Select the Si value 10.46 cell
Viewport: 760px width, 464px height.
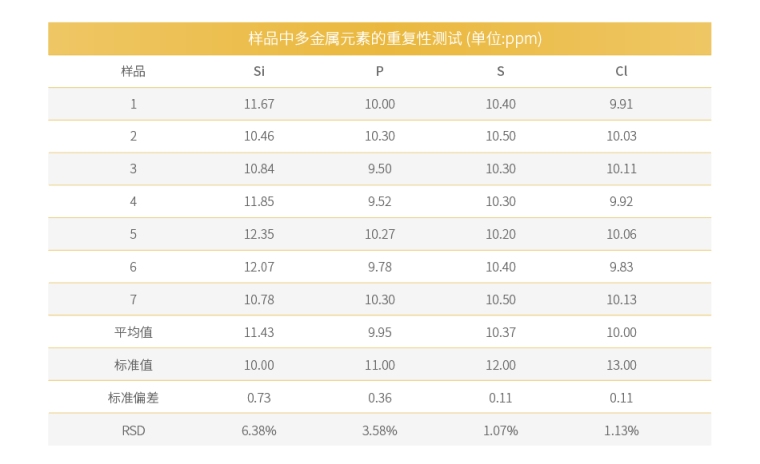tap(259, 136)
